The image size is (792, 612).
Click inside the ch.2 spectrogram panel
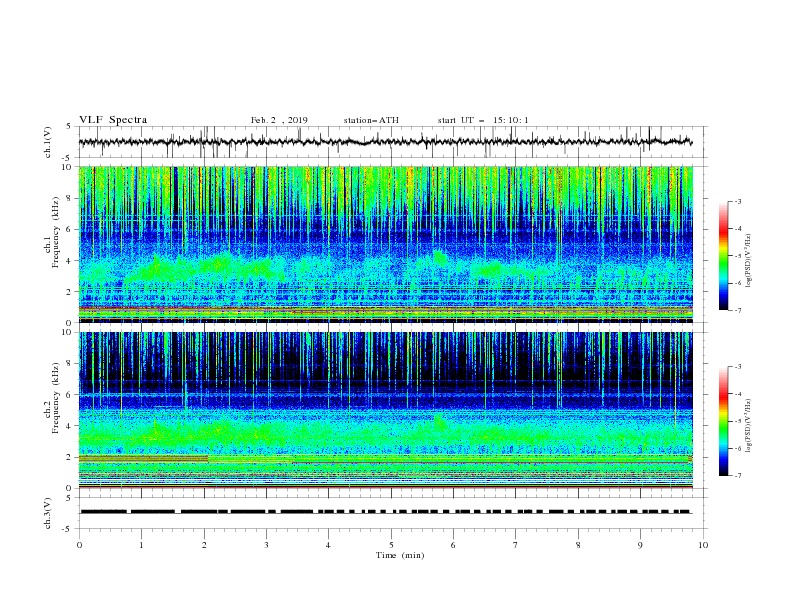pos(386,410)
